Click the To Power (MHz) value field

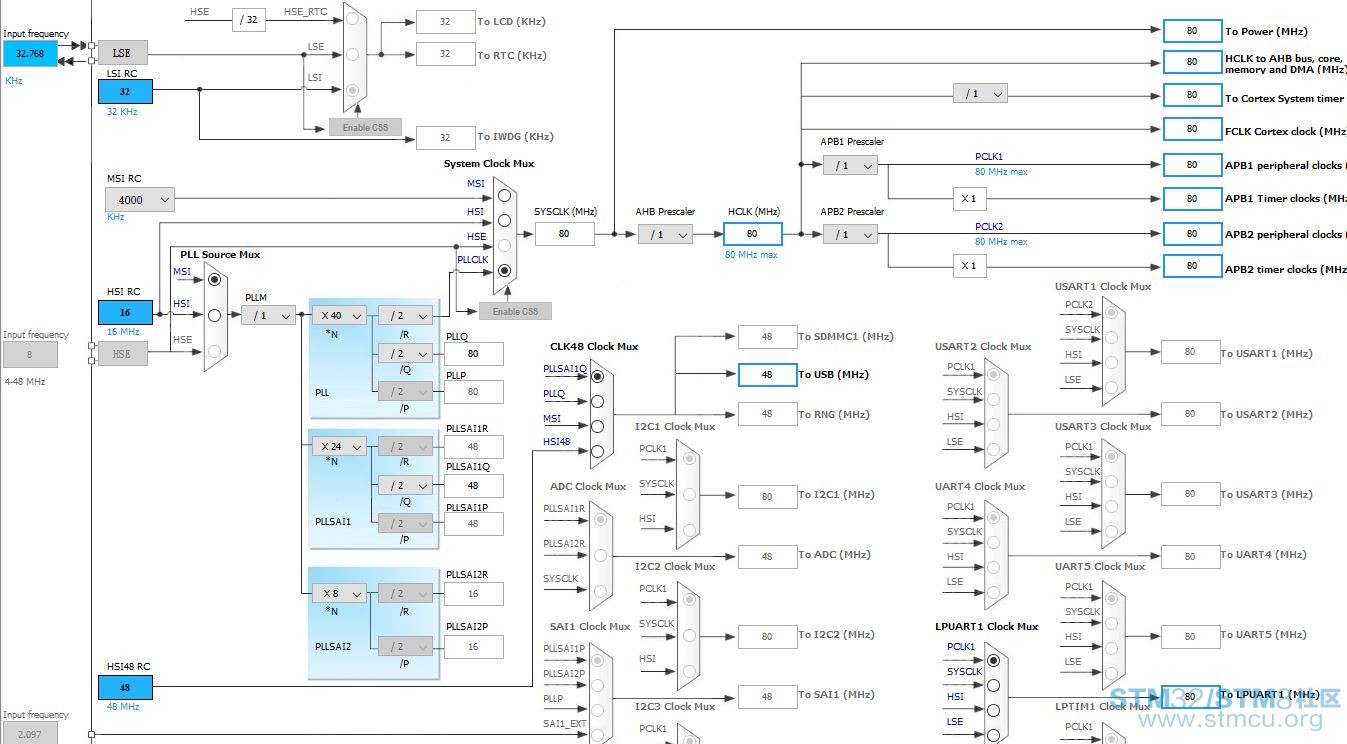click(1192, 31)
